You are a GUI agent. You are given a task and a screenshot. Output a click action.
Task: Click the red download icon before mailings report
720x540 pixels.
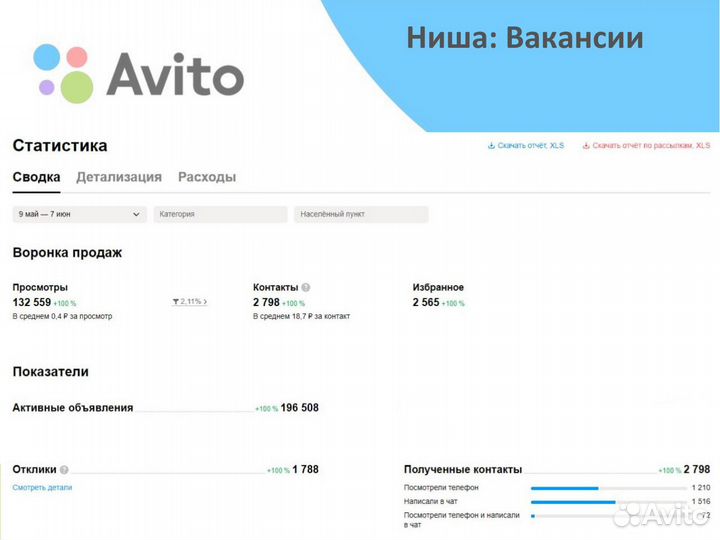coord(586,146)
